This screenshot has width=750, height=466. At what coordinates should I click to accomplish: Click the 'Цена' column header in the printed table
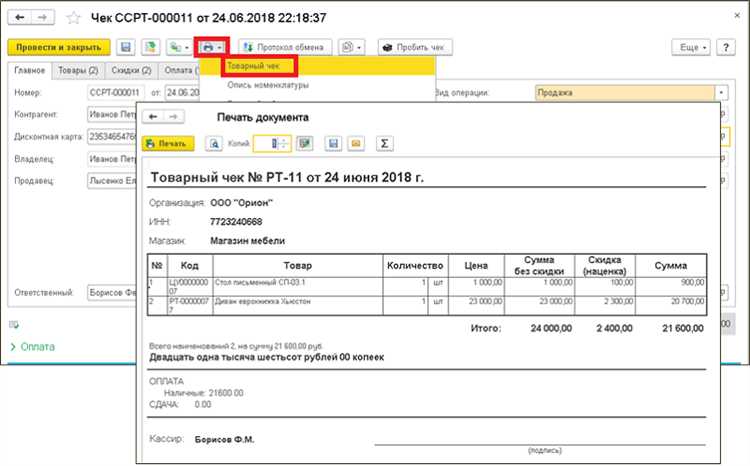tap(476, 266)
